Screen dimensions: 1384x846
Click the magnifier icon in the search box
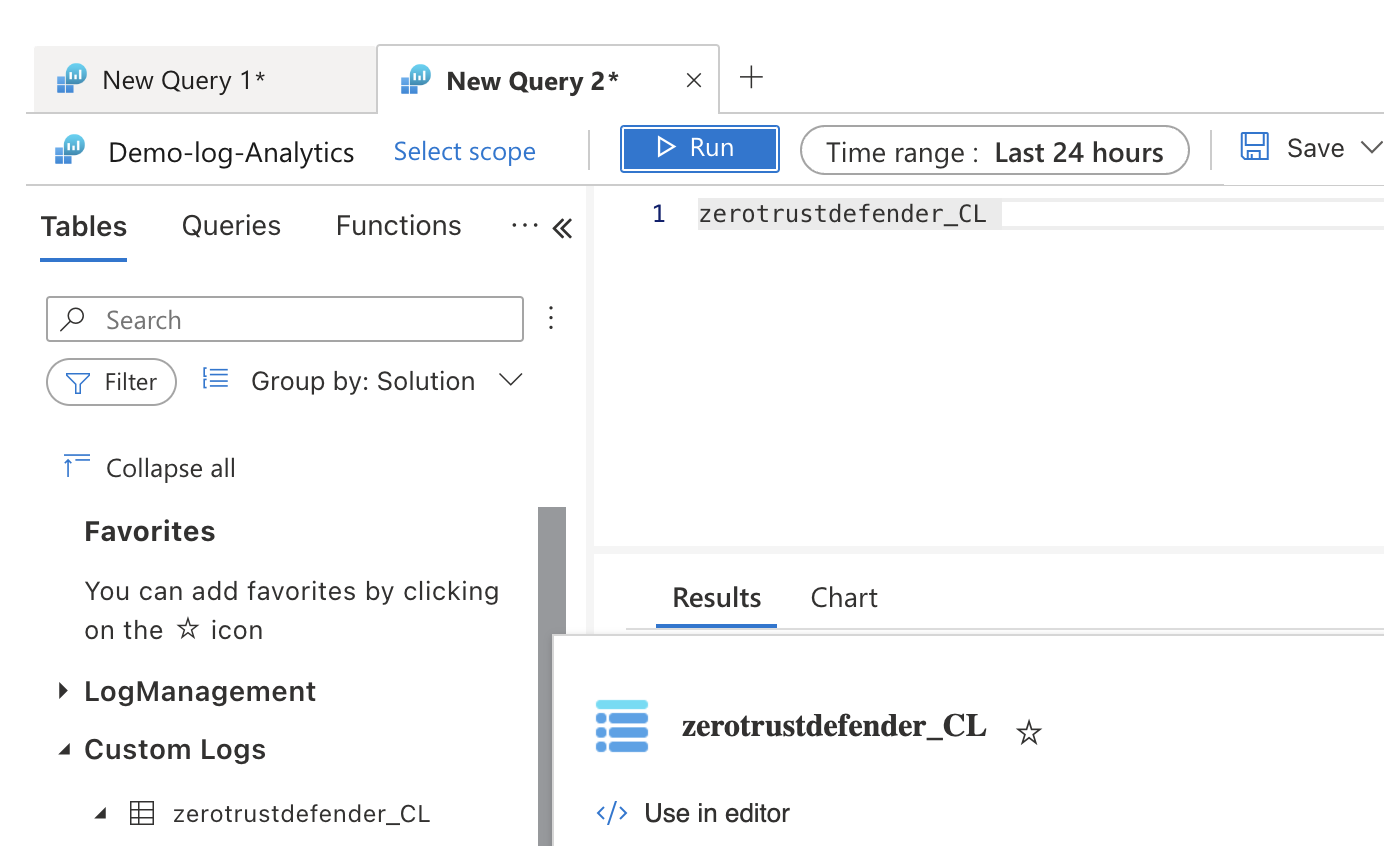[74, 319]
